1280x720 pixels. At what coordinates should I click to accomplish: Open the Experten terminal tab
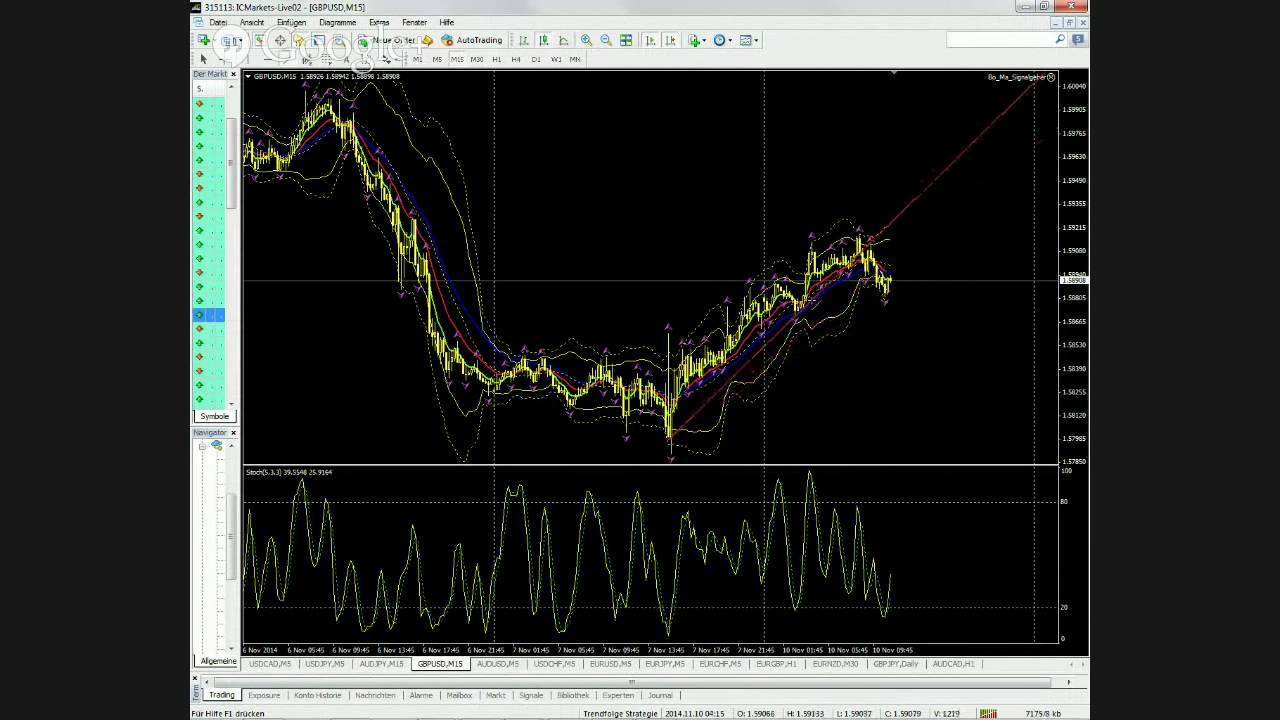click(618, 695)
